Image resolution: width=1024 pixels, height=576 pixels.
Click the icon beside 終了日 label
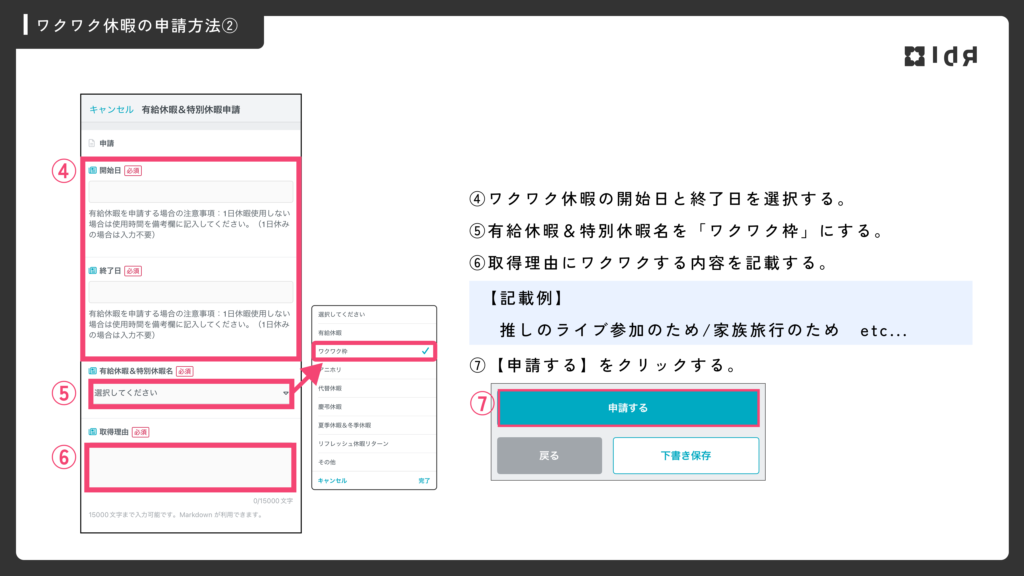click(92, 271)
